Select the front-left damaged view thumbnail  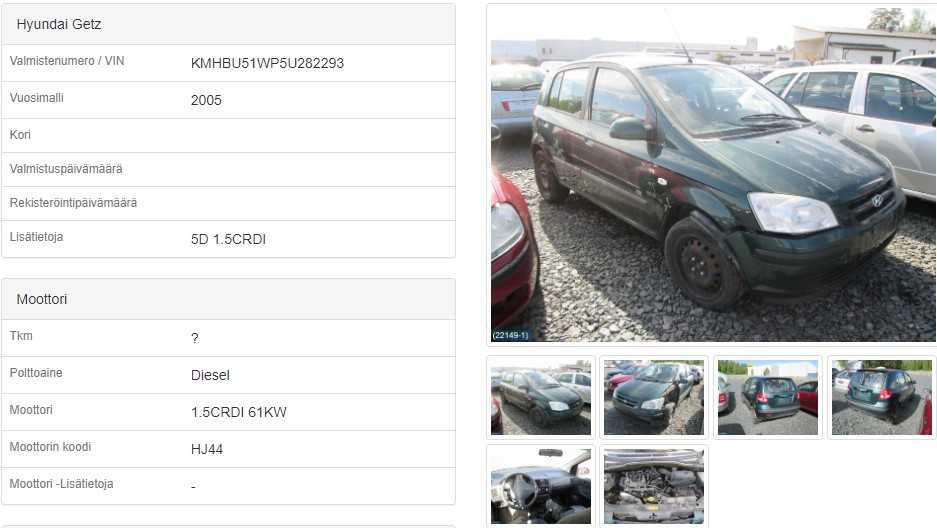[x=654, y=397]
